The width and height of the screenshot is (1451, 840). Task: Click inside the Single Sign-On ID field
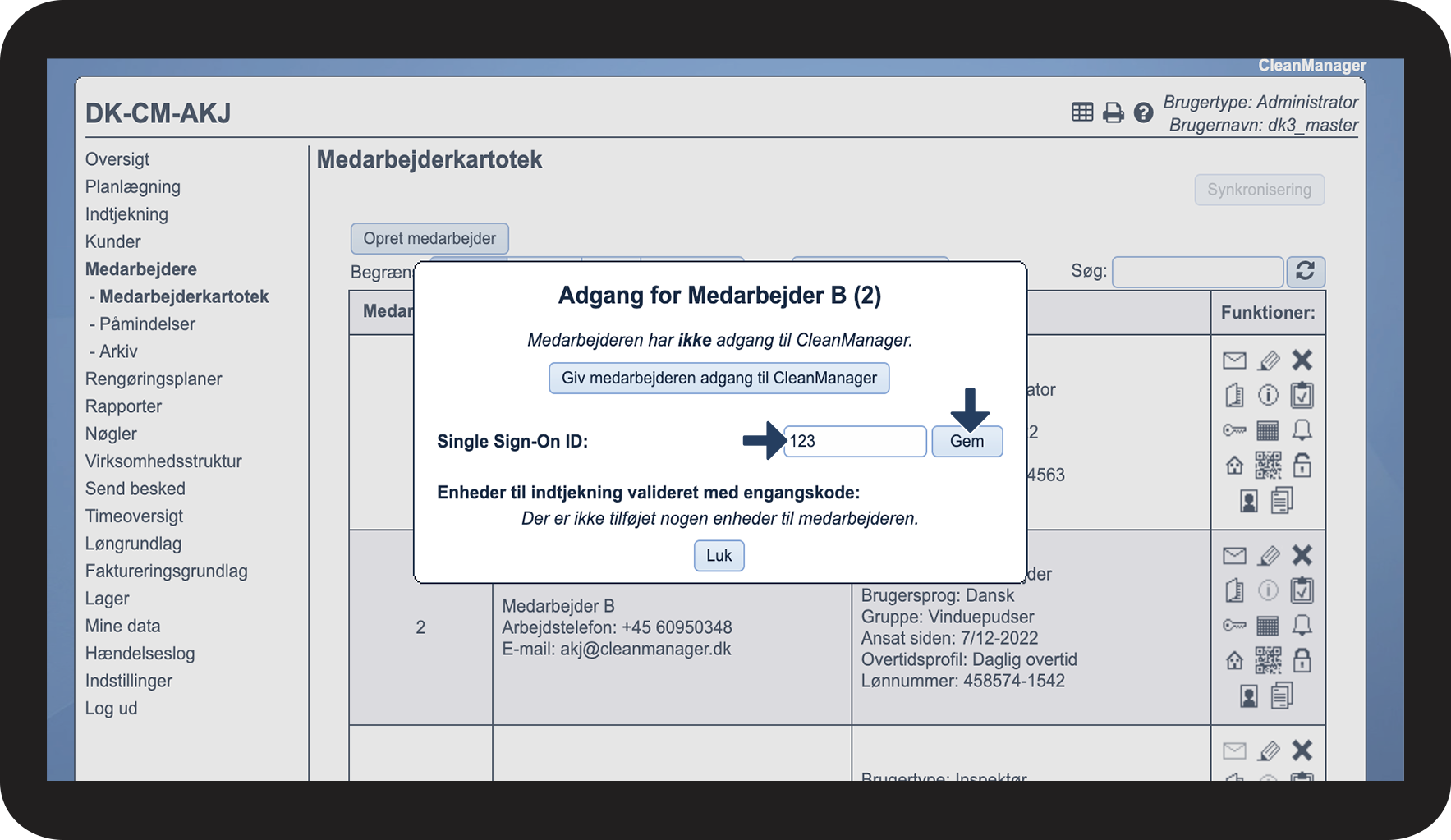coord(854,441)
